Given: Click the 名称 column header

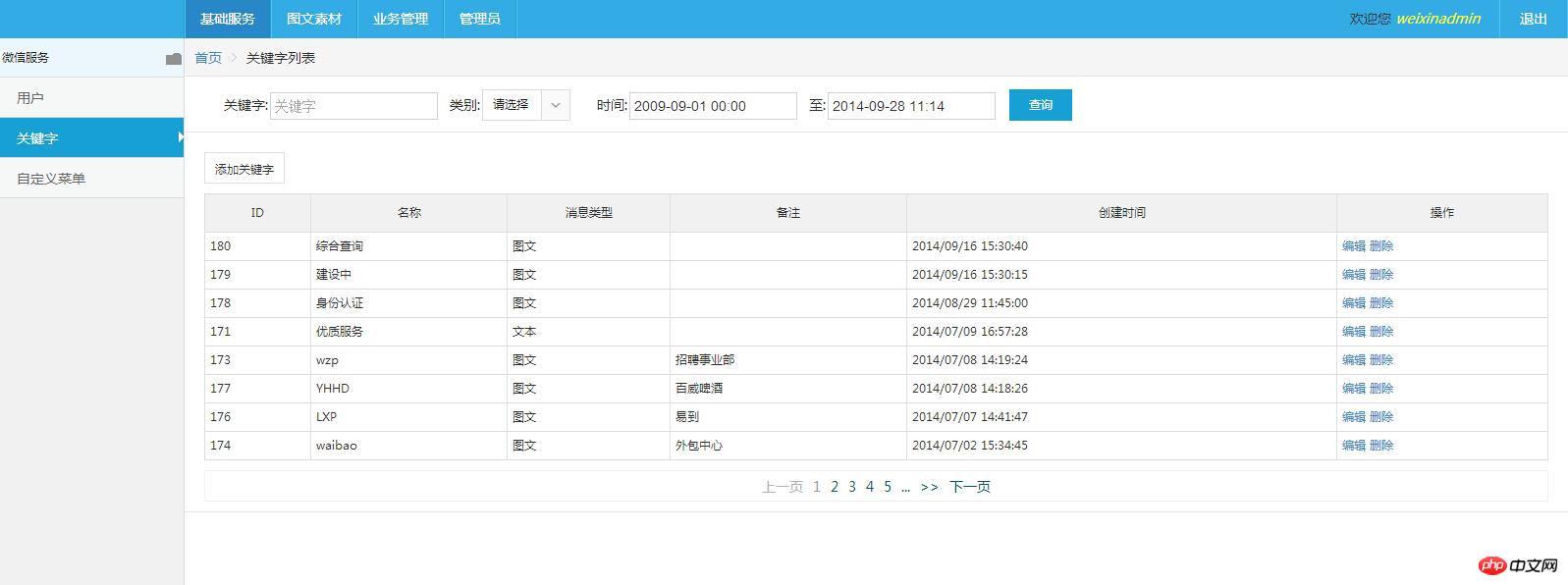Looking at the screenshot, I should point(409,213).
